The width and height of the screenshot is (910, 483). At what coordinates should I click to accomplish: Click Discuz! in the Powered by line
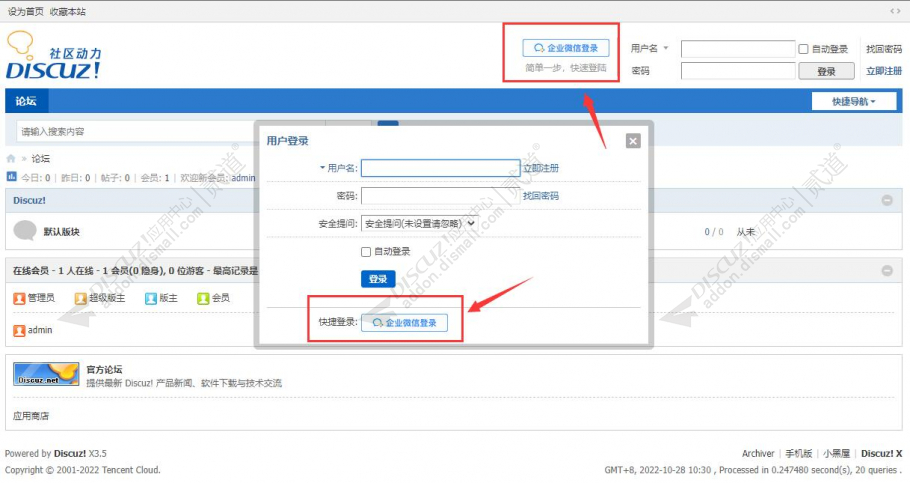coord(70,453)
